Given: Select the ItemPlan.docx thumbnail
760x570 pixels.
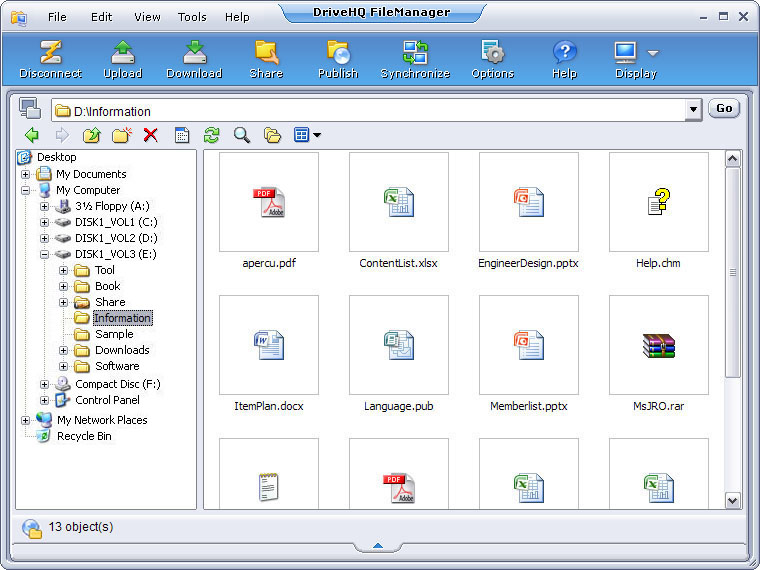Looking at the screenshot, I should [269, 345].
